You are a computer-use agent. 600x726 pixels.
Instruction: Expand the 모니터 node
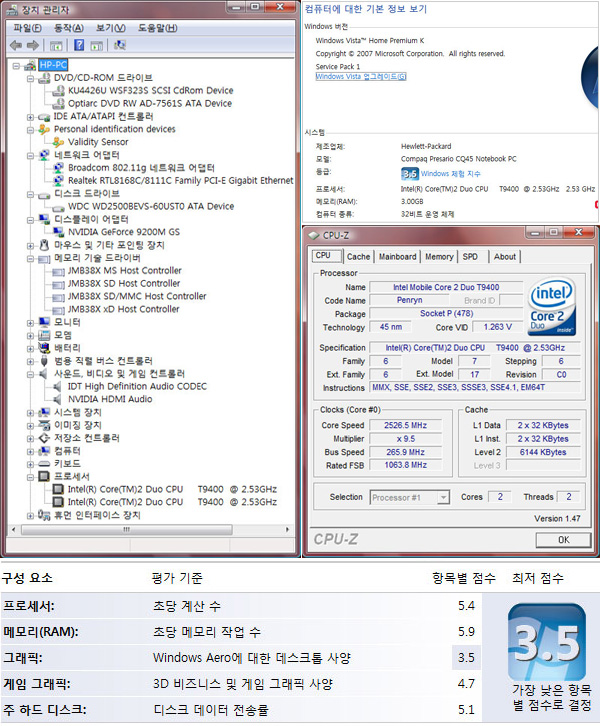[30, 323]
